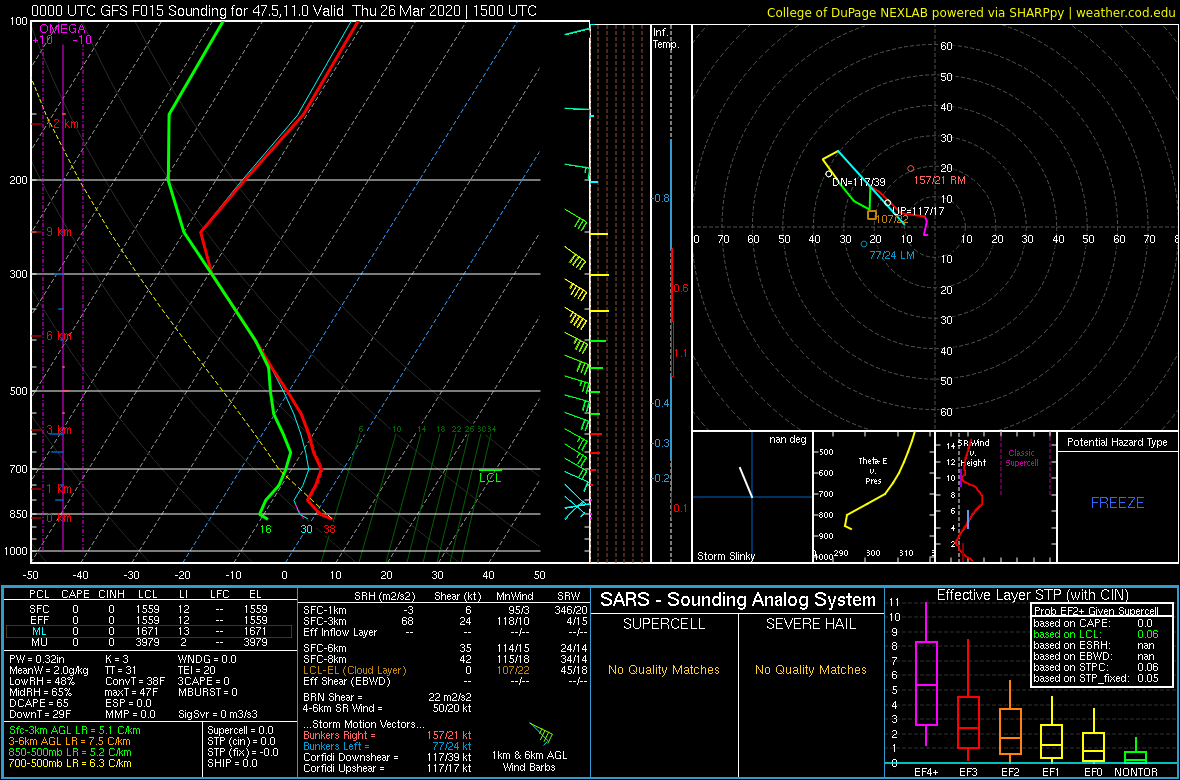Click 'No Quality Matches' under SEVERE HAIL
The image size is (1180, 780).
[810, 670]
